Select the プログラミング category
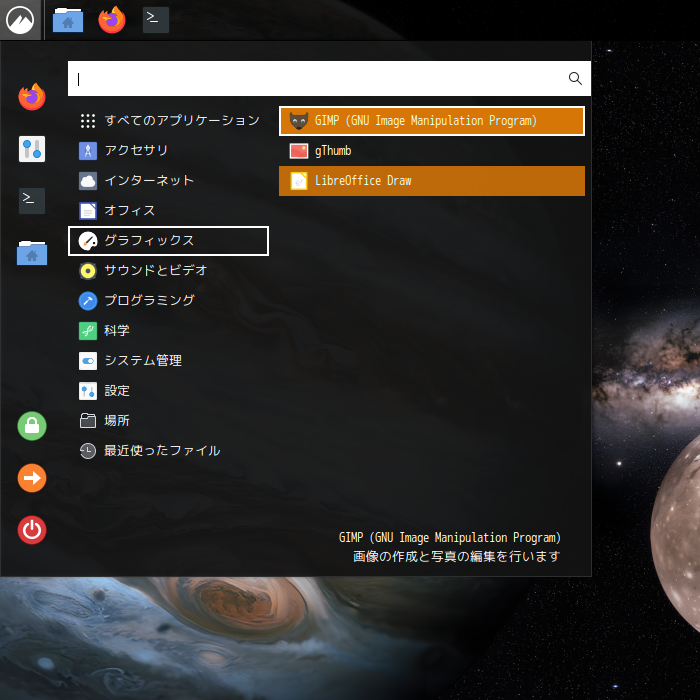The width and height of the screenshot is (700, 700). point(168,301)
